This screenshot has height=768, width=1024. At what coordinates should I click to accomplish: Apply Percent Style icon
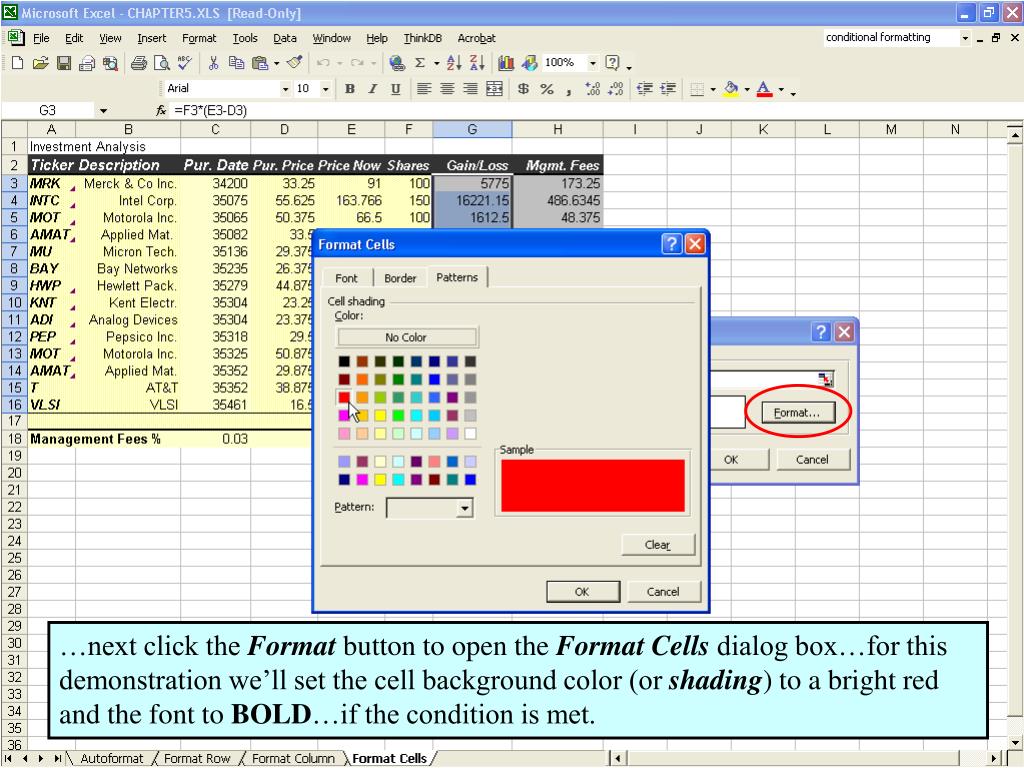[x=547, y=89]
